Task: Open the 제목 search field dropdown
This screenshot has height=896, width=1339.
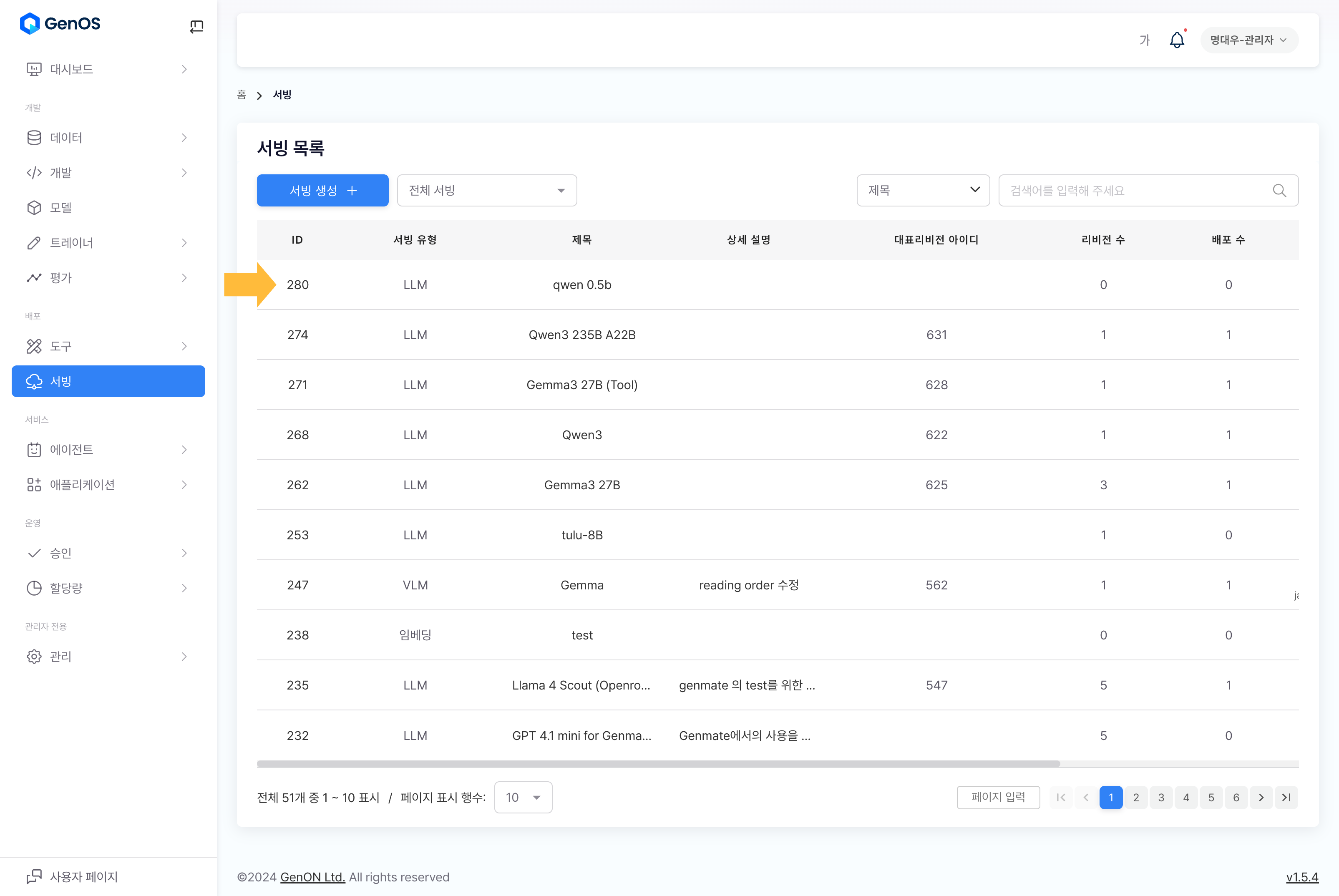Action: (x=922, y=190)
